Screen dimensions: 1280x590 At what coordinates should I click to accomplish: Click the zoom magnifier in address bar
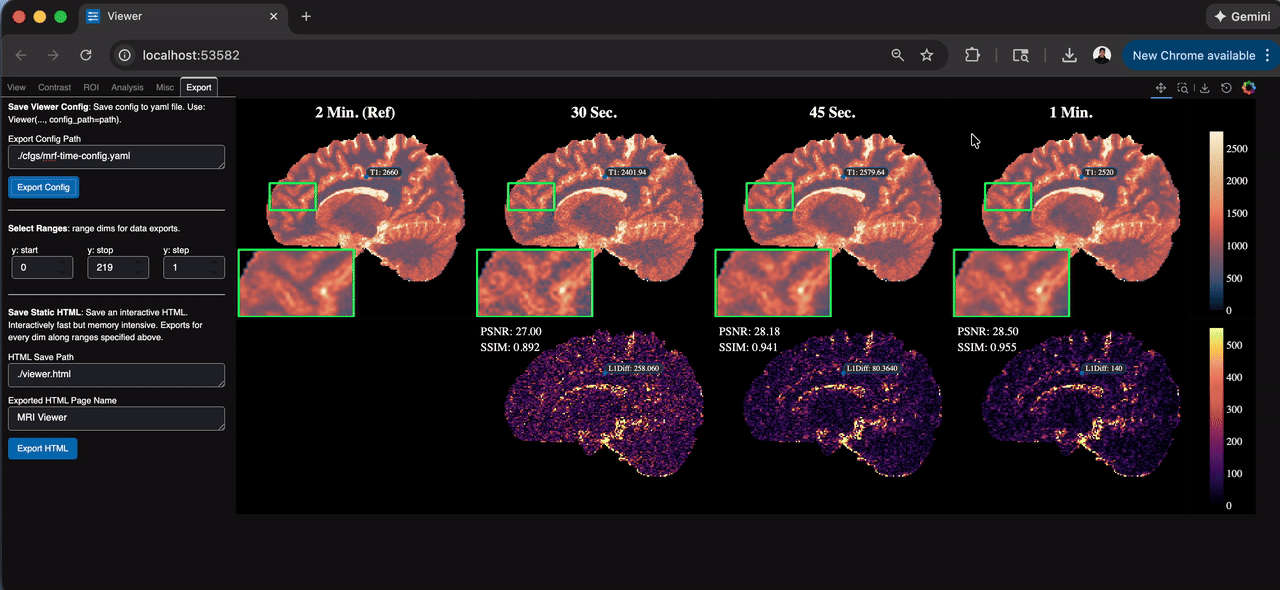897,56
